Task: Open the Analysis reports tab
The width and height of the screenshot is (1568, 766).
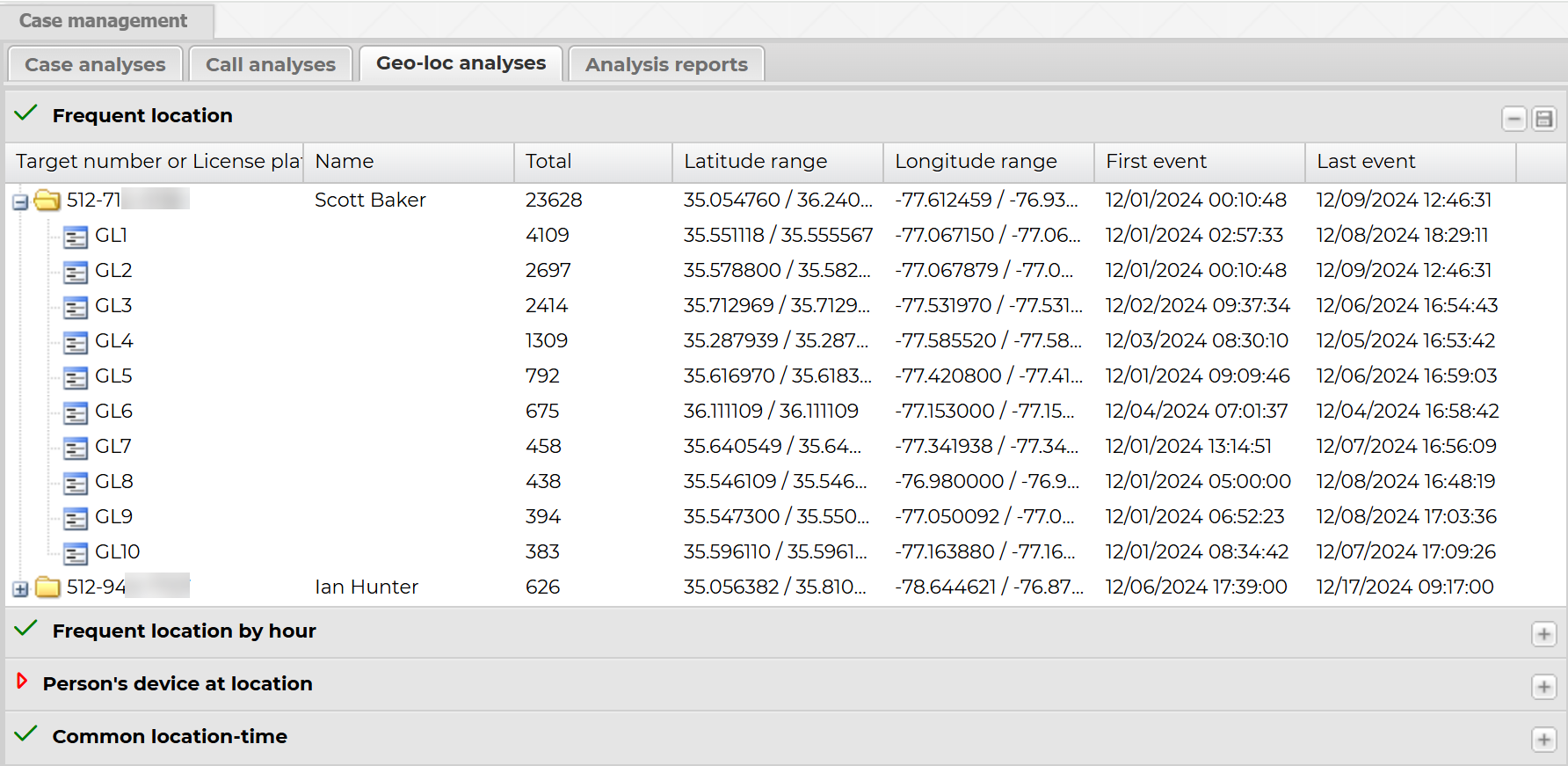Action: (666, 64)
